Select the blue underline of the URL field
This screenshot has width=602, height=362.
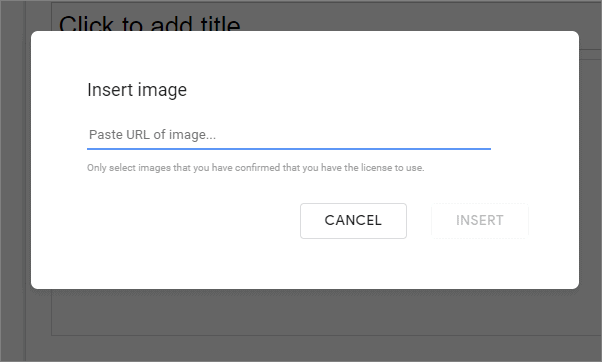coord(289,149)
